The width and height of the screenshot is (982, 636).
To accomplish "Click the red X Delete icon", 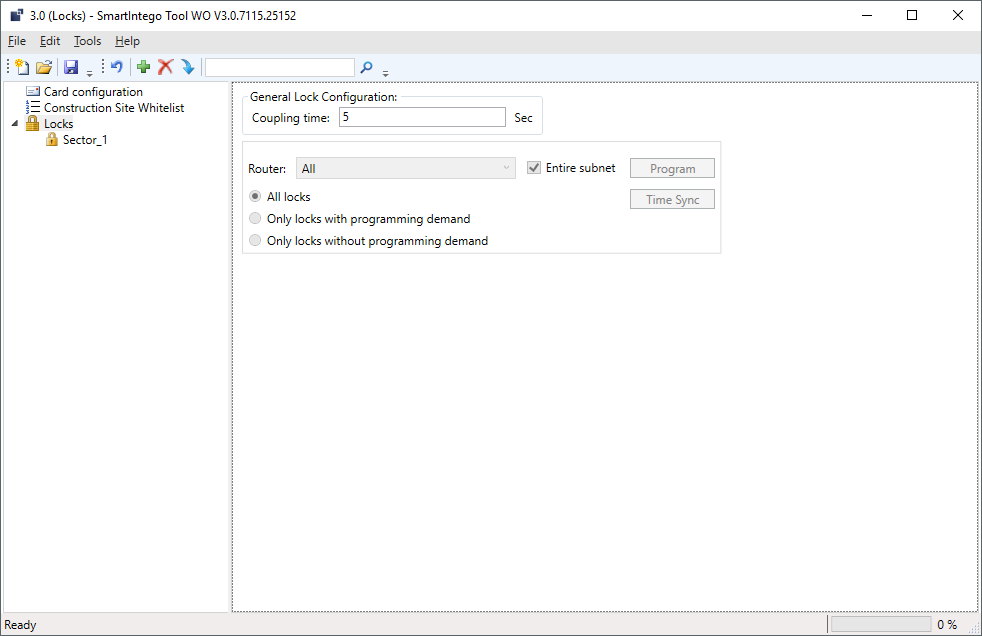I will (166, 67).
